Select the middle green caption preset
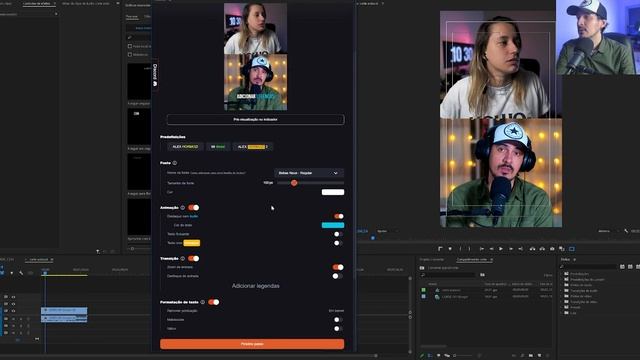The height and width of the screenshot is (360, 640). (x=218, y=147)
